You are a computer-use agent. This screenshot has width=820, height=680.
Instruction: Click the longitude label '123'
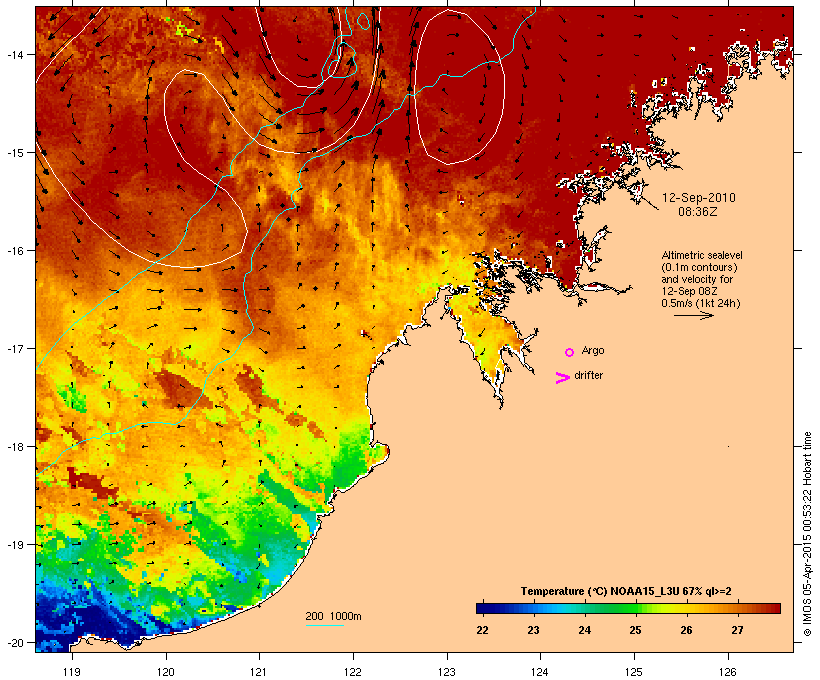tap(447, 672)
